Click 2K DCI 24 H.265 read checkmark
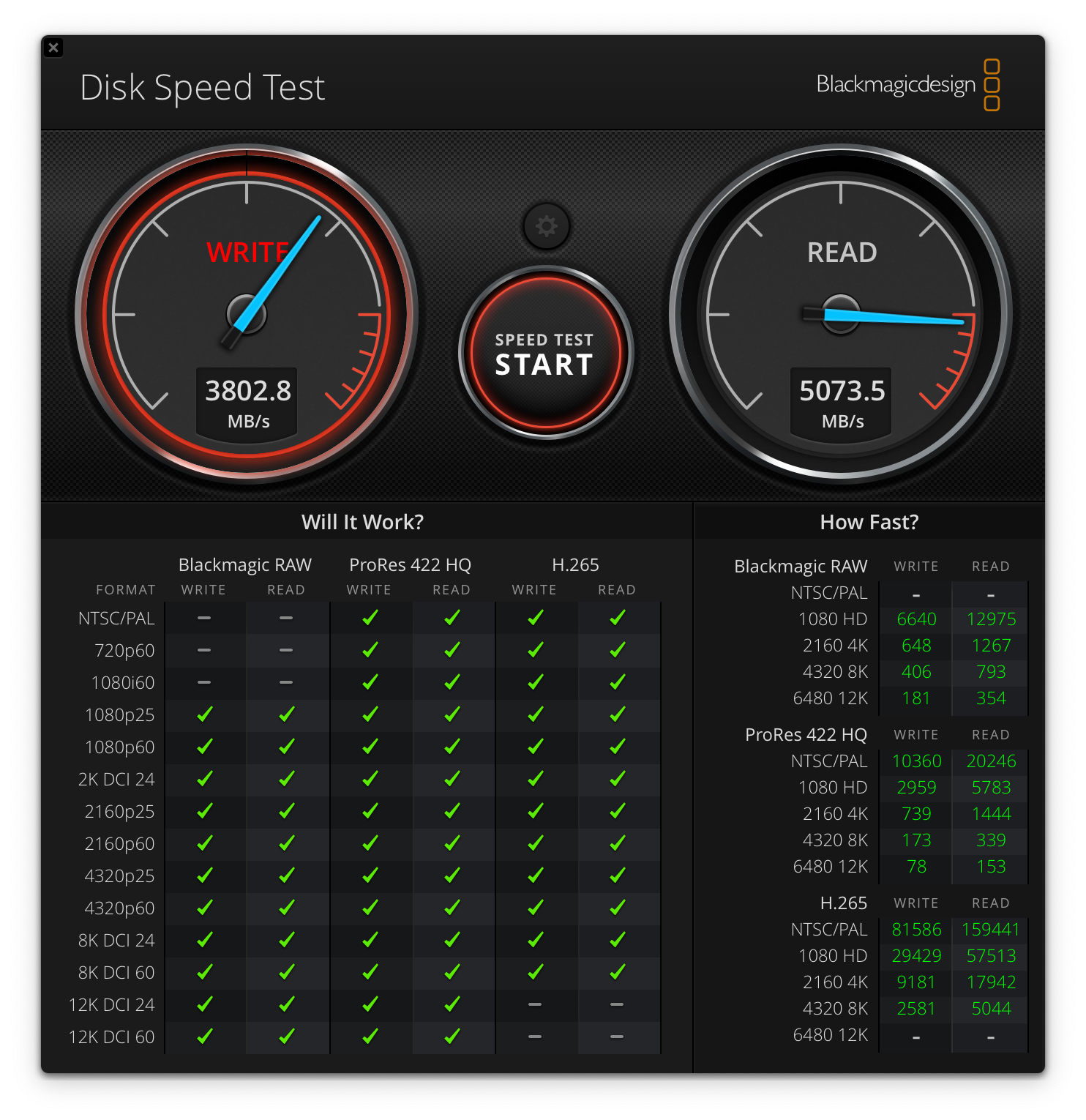 [x=618, y=779]
